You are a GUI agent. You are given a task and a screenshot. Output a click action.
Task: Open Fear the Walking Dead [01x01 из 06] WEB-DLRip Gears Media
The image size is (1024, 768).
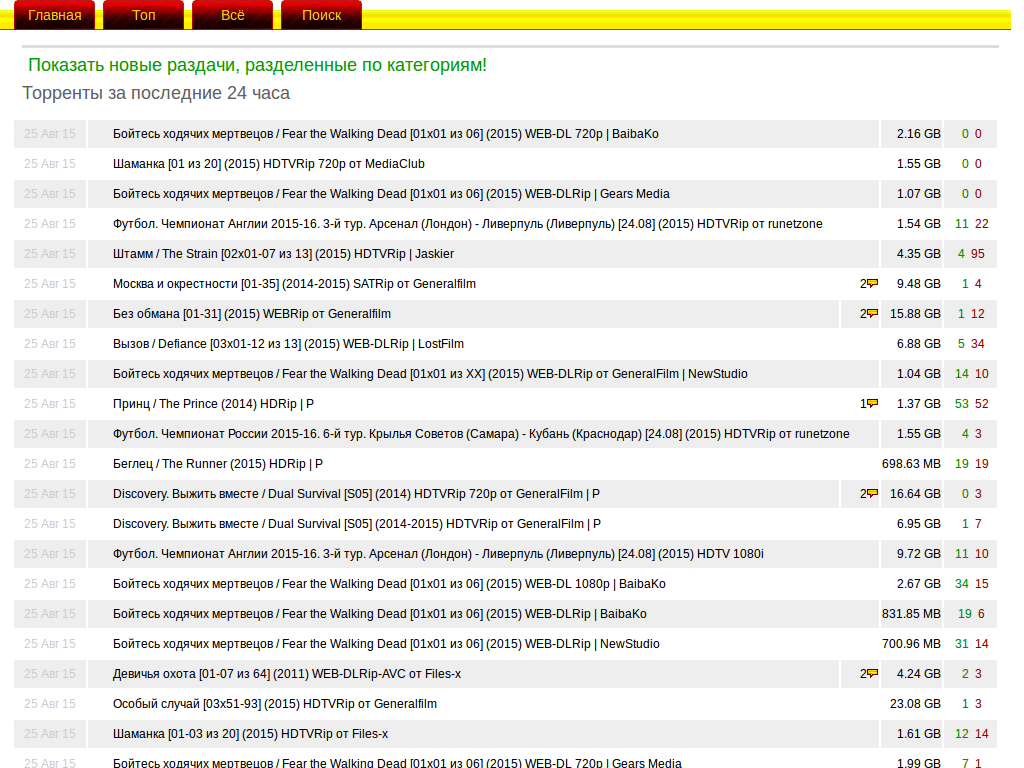coord(391,194)
